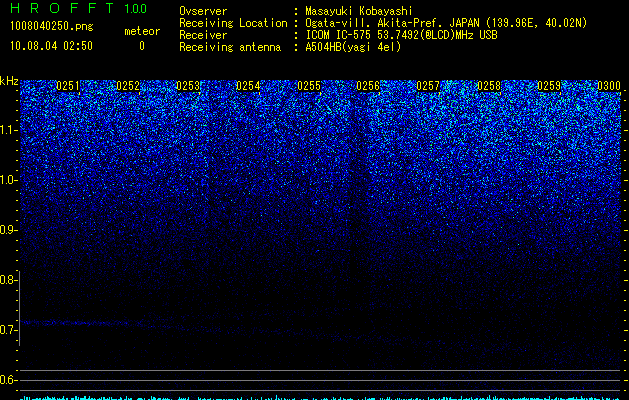
Task: Click the meteor label
Action: click(142, 31)
